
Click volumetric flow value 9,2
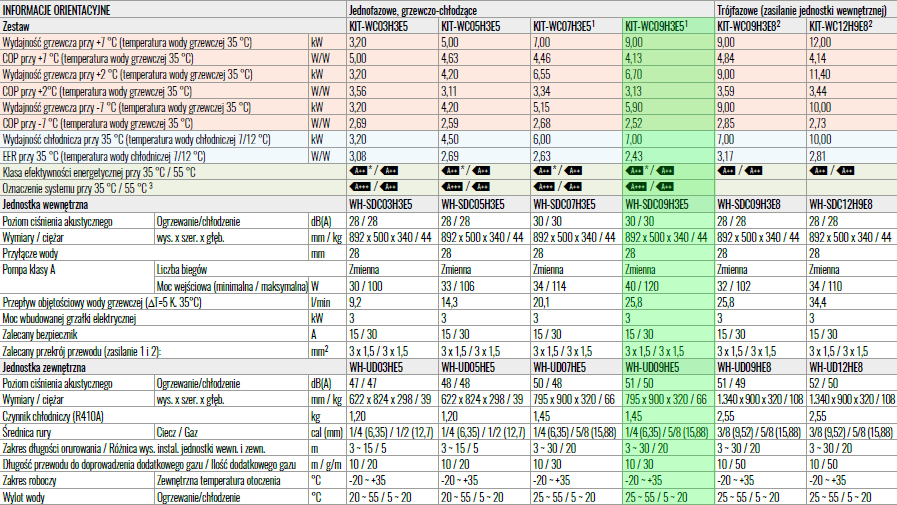[355, 303]
